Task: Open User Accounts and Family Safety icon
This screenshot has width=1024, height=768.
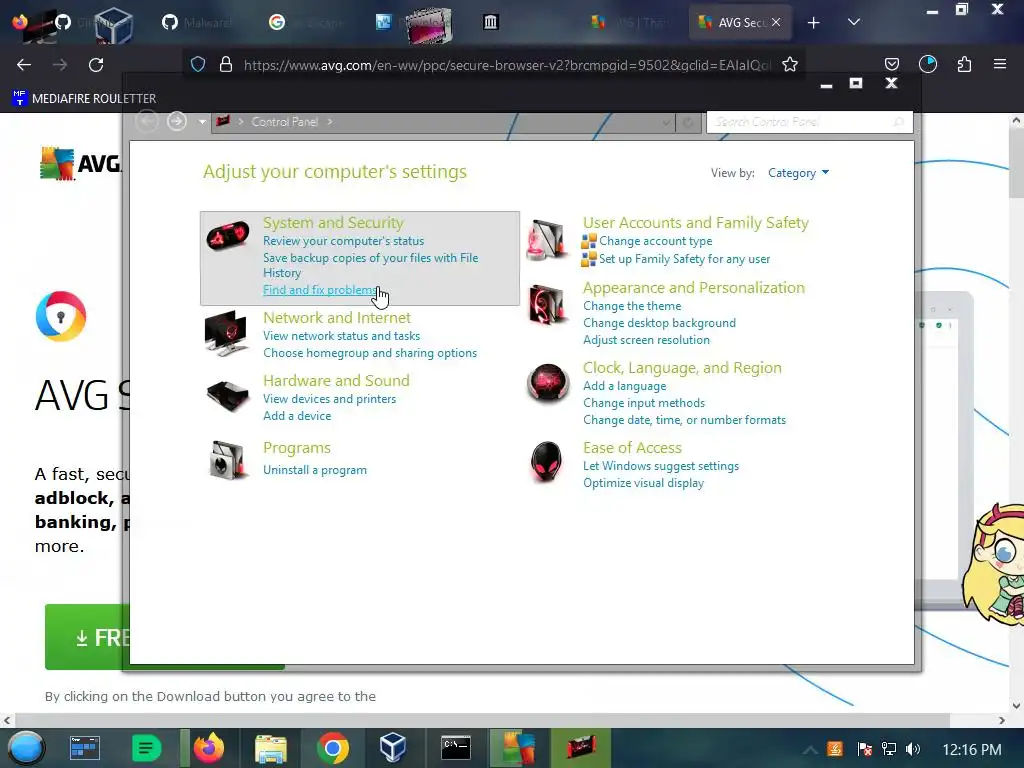Action: pyautogui.click(x=548, y=240)
